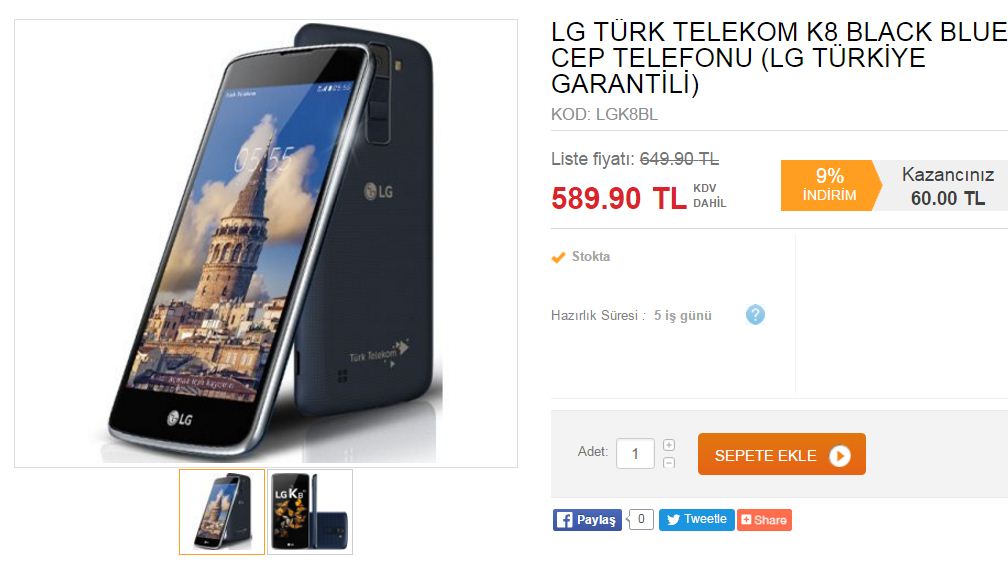Screen dimensions: 1008x564
Task: Select the LG K8 second thumbnail
Action: (x=310, y=512)
